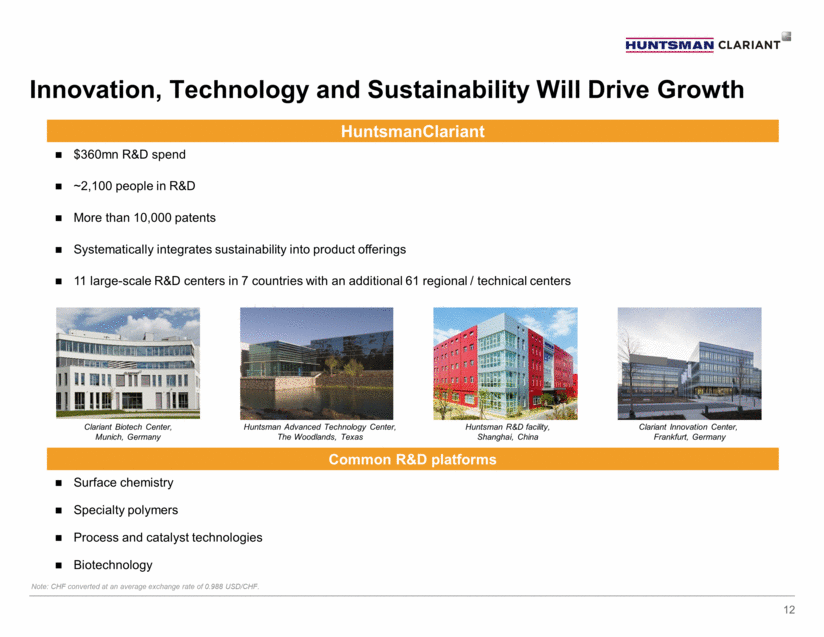The image size is (824, 637).
Task: Click the HuntsmanClariant orange header bar
Action: [x=413, y=131]
